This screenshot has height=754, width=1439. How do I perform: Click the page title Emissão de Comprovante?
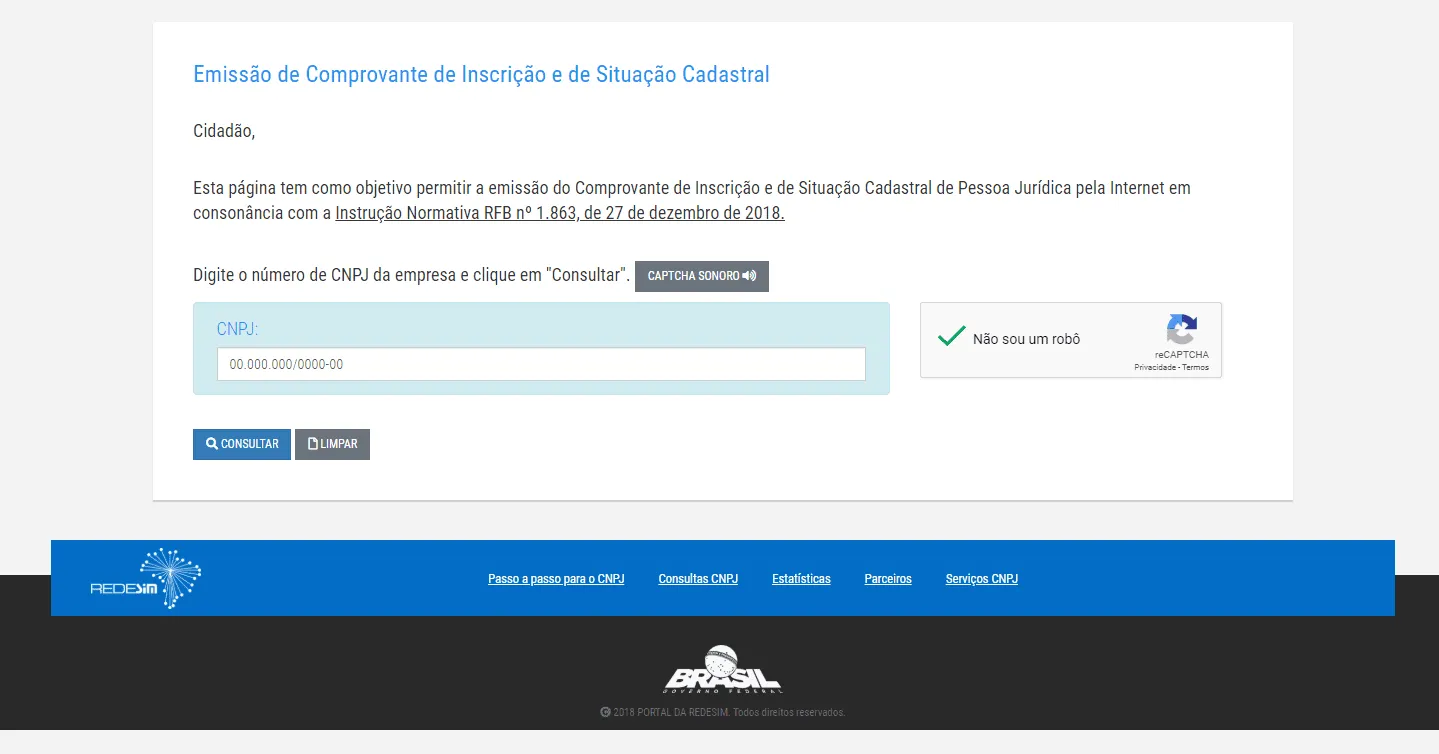[481, 74]
